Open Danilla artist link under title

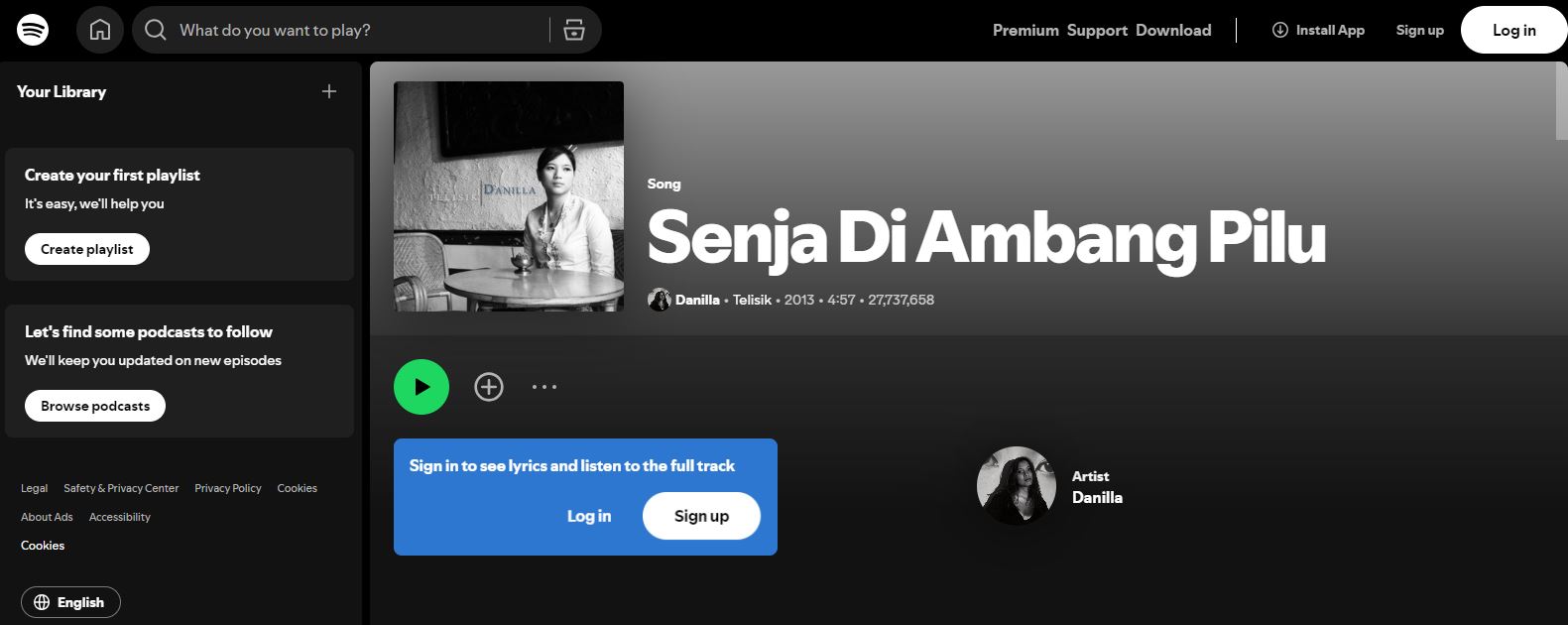[697, 300]
